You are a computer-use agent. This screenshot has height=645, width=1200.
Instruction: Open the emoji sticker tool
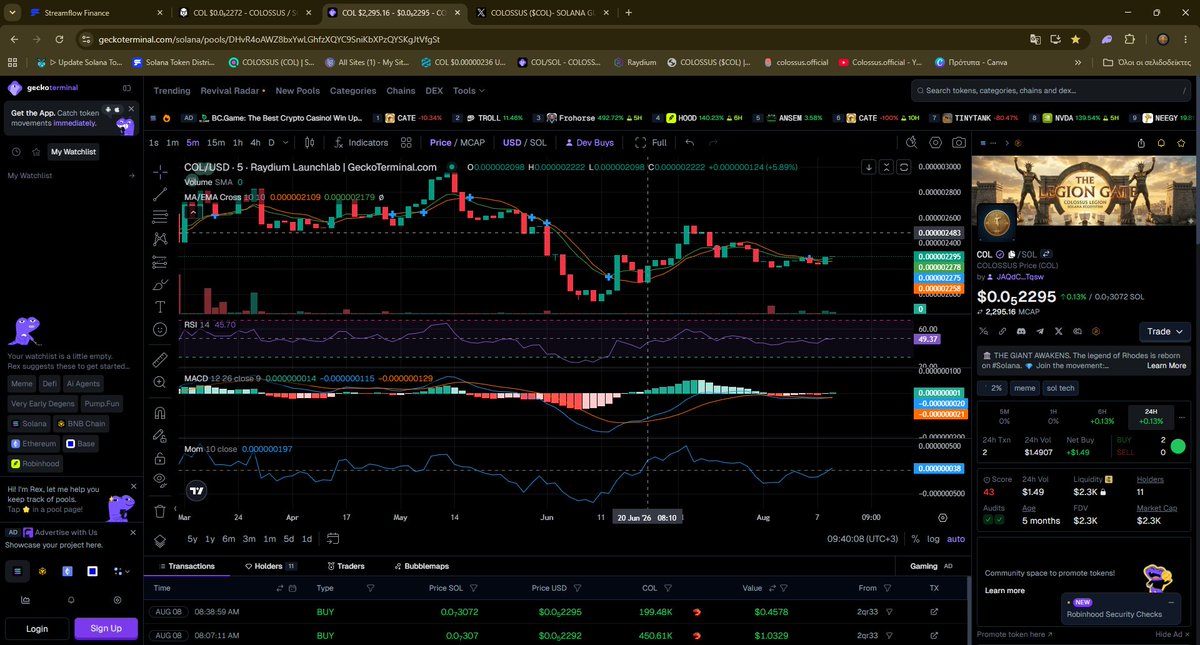click(160, 329)
